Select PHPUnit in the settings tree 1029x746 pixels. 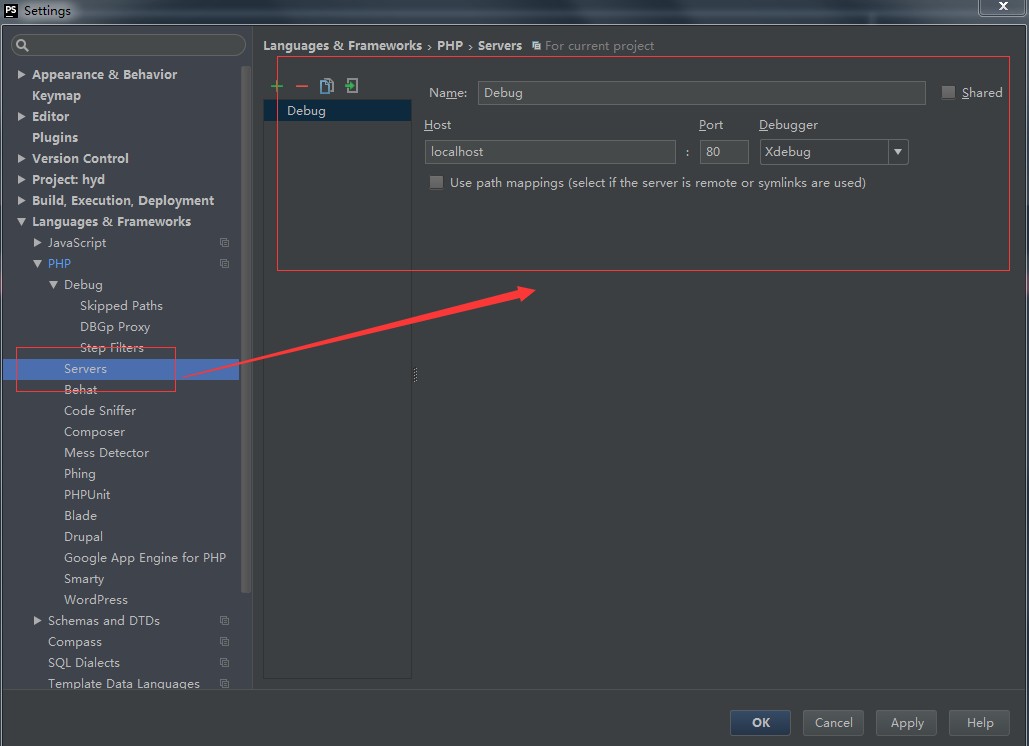click(x=87, y=495)
